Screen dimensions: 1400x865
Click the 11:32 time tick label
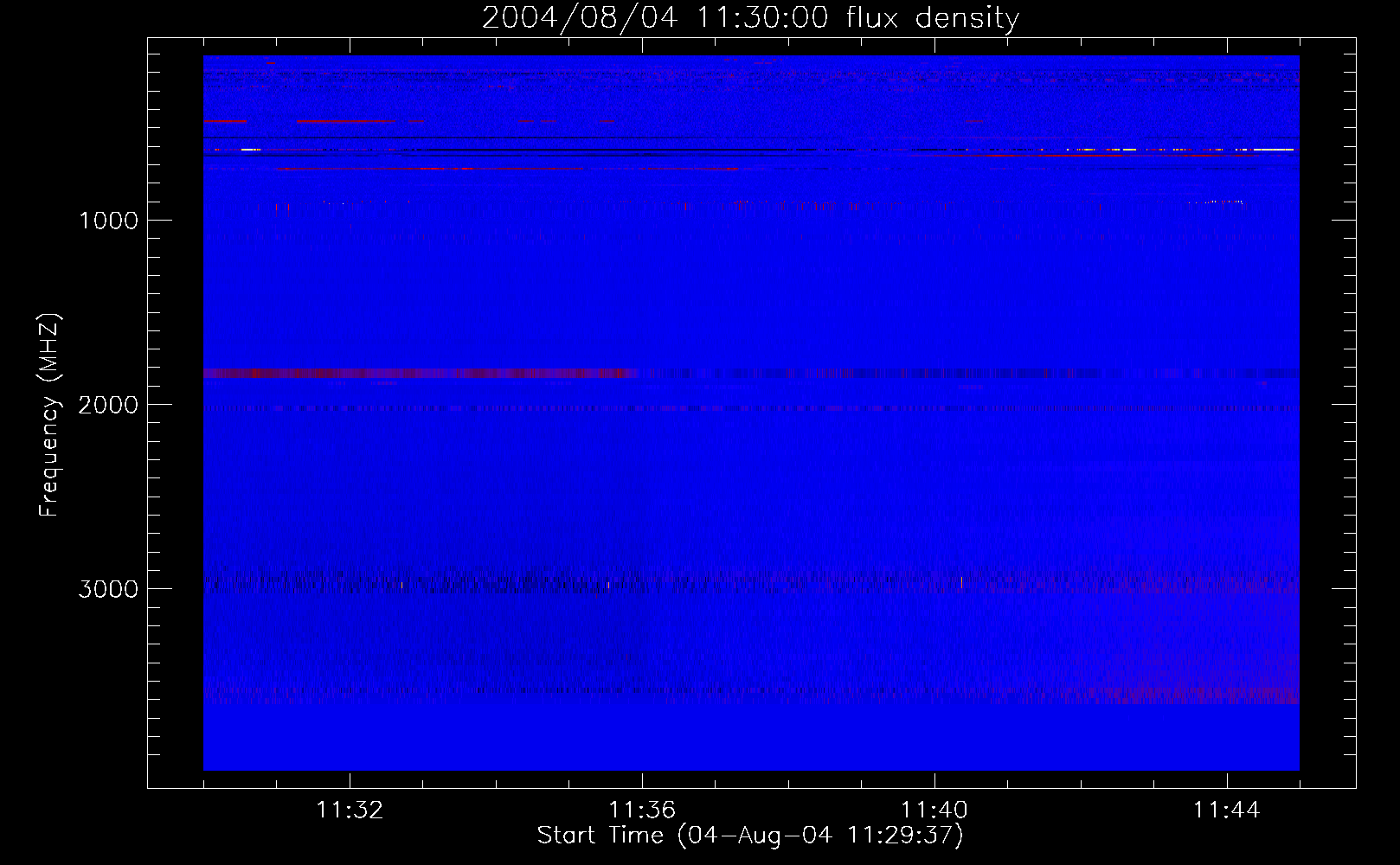point(350,811)
